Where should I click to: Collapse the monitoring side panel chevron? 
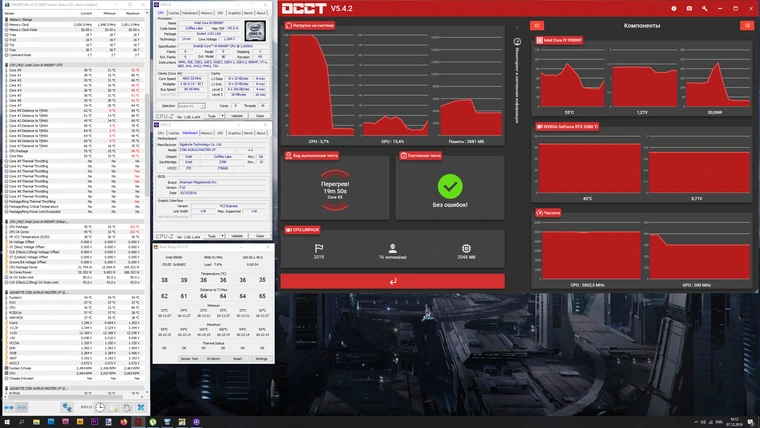coord(517,27)
